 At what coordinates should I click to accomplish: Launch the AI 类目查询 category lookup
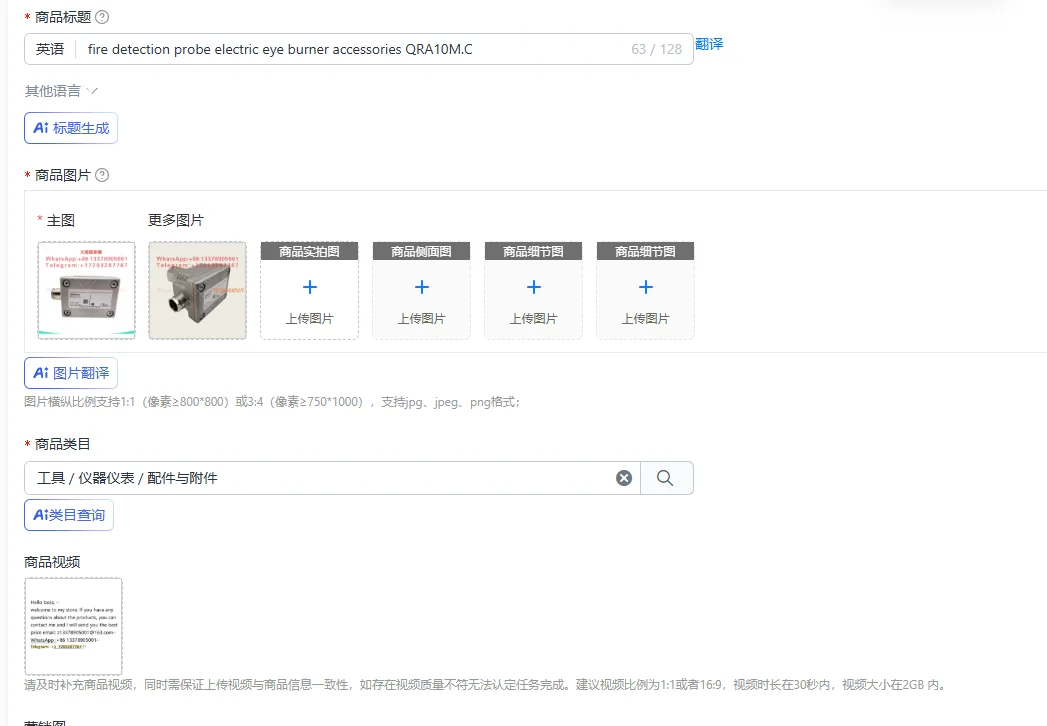(x=69, y=516)
